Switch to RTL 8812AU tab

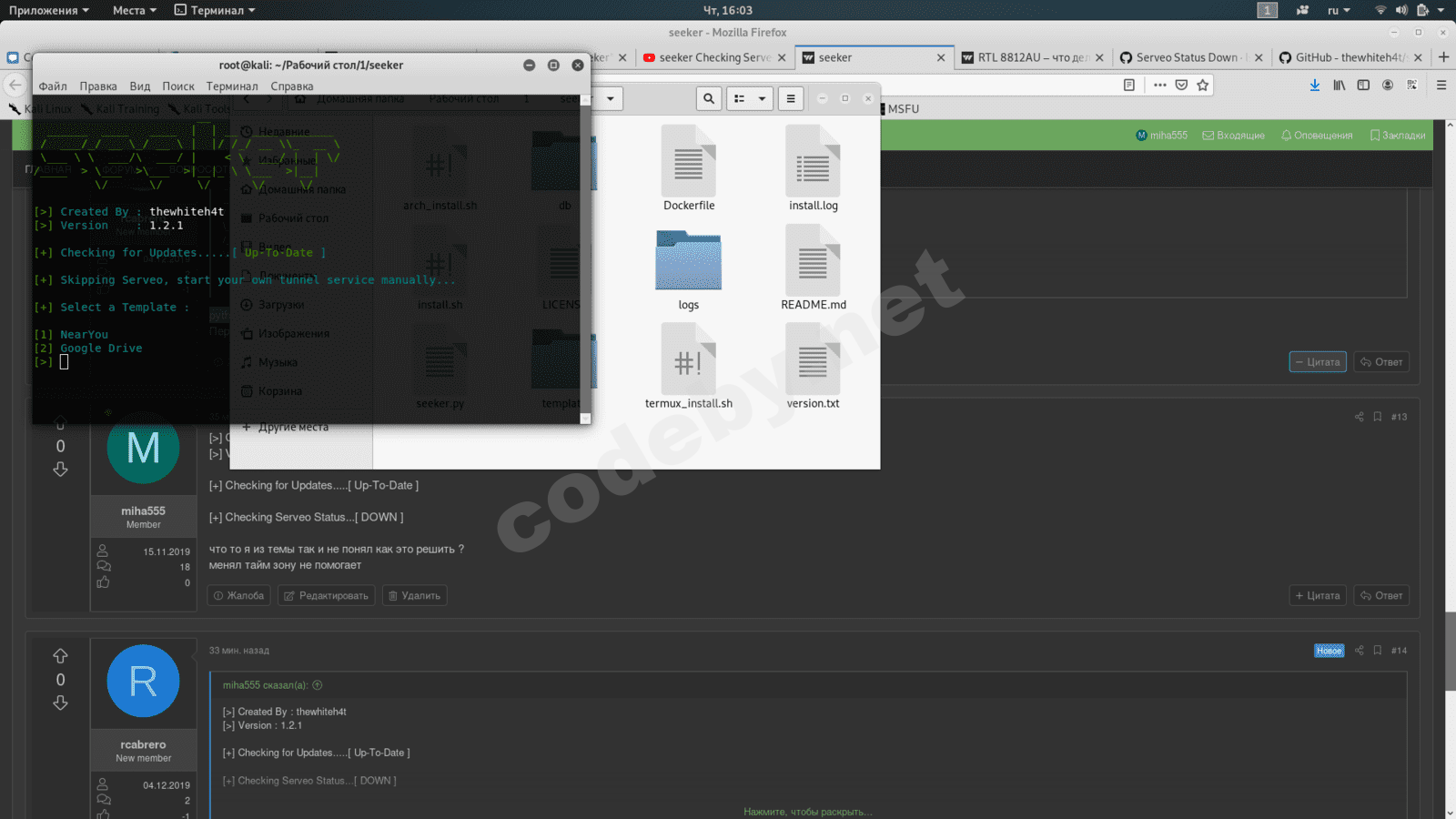(x=1032, y=57)
